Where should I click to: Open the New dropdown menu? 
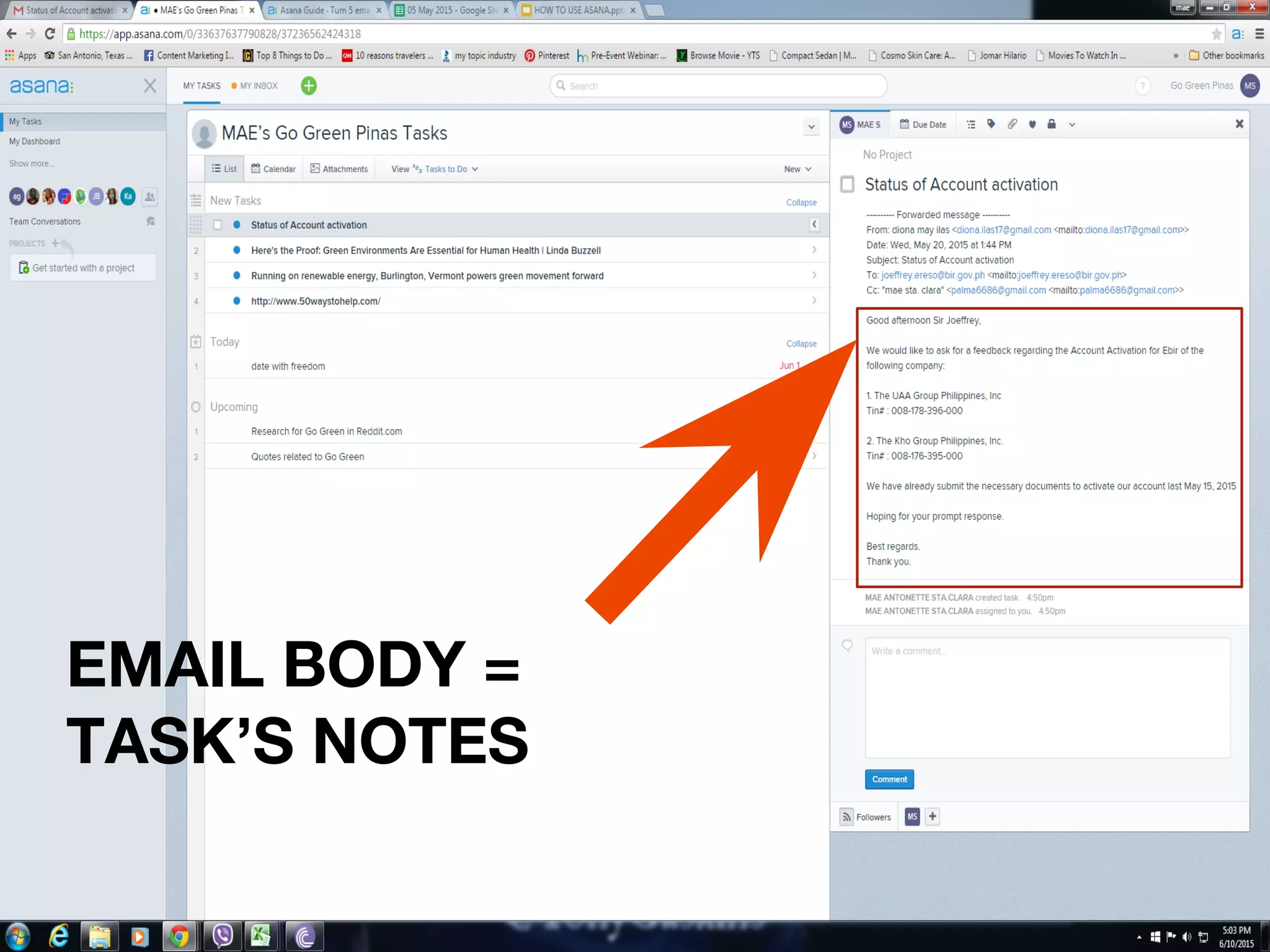[x=797, y=169]
